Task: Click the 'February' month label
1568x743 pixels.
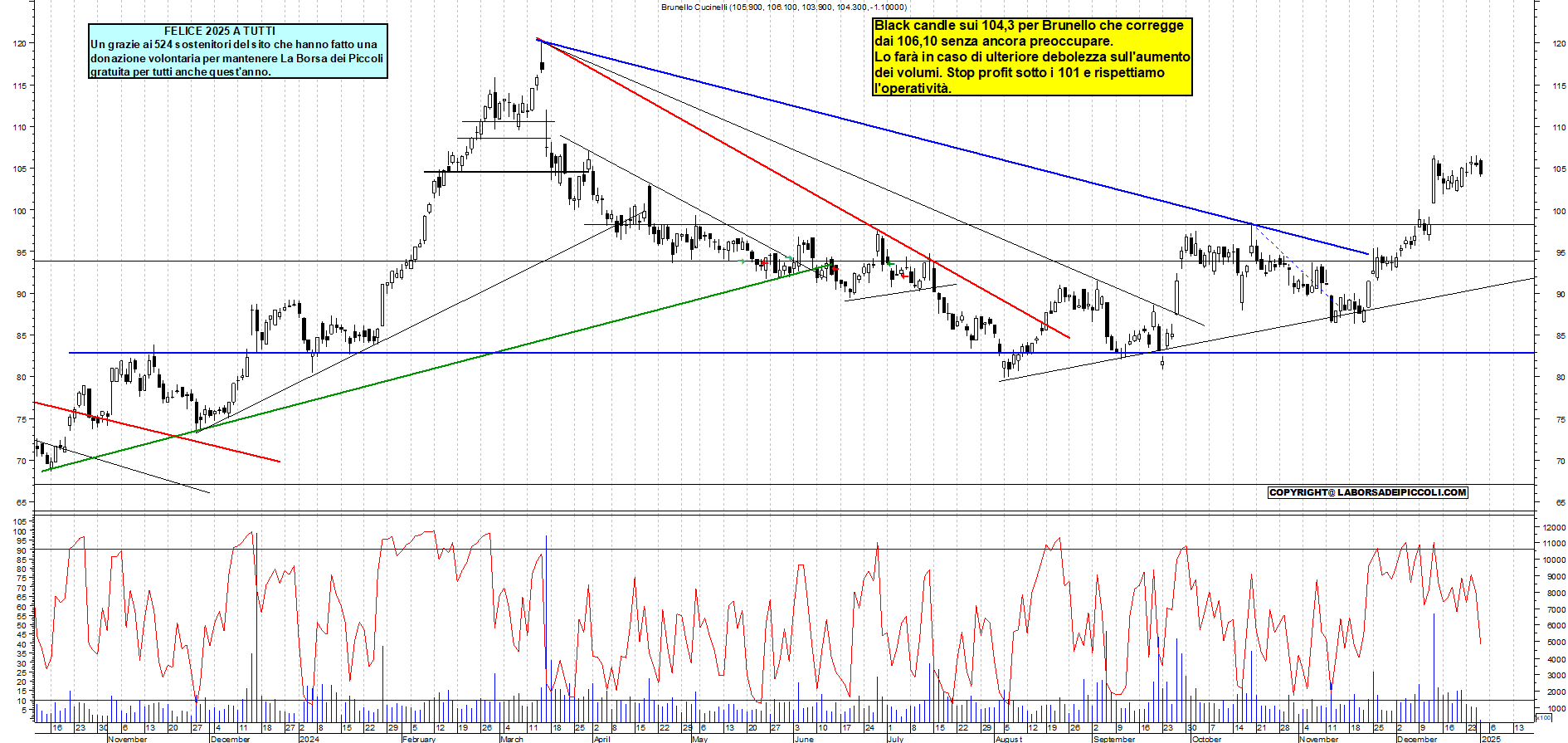Action: click(x=419, y=739)
